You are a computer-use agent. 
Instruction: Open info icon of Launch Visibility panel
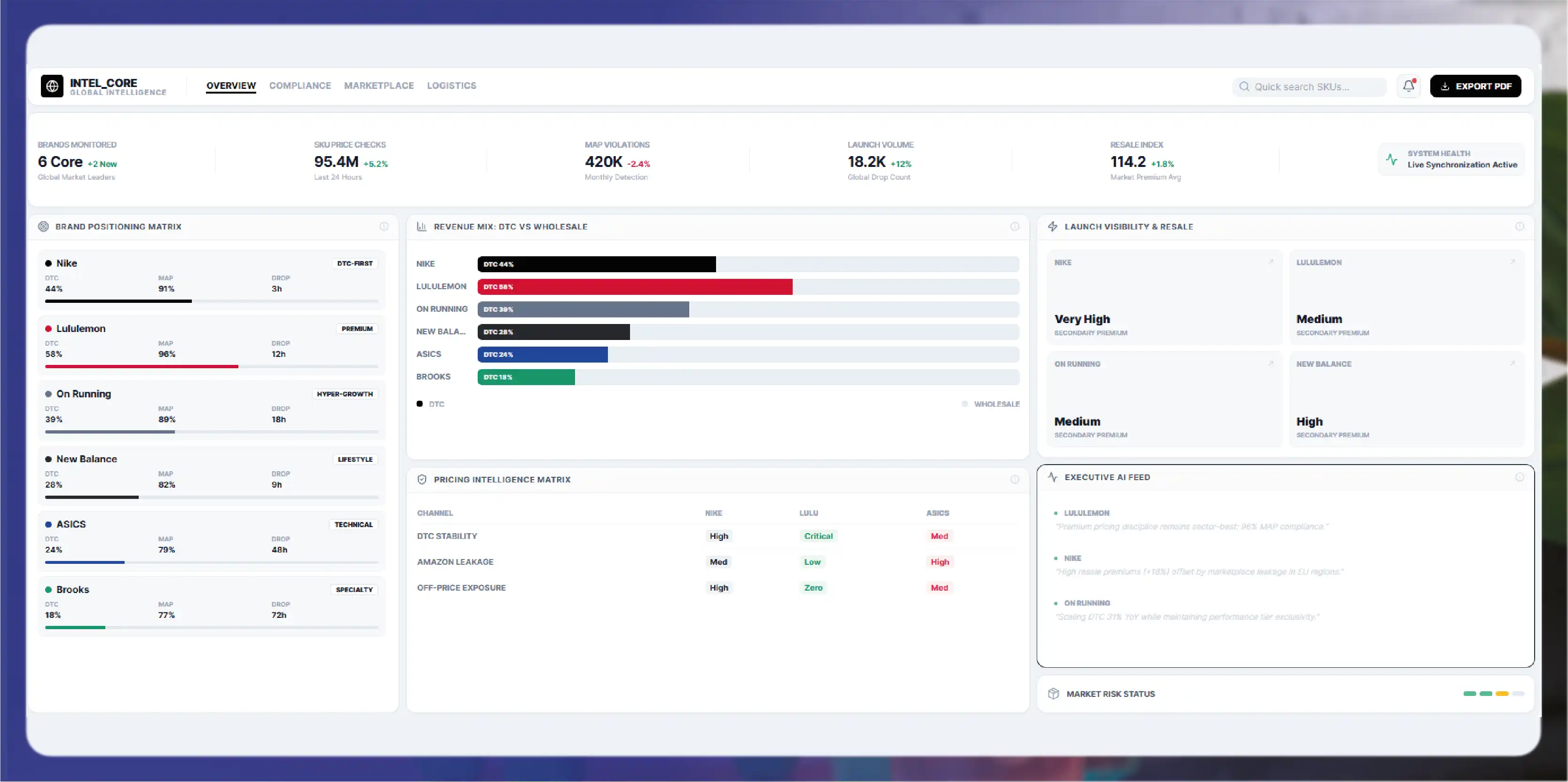point(1520,226)
